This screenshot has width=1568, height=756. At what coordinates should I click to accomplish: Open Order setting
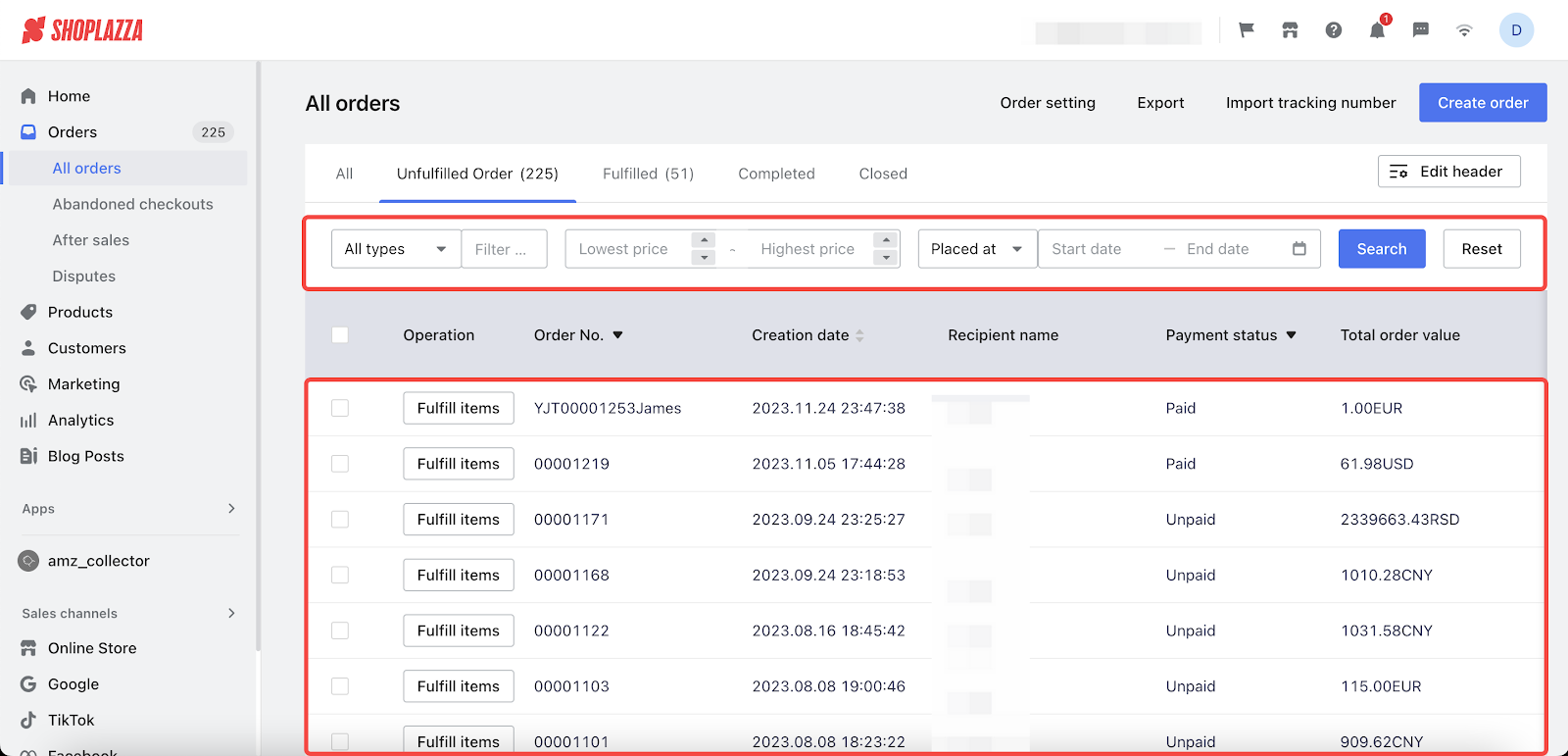1048,103
